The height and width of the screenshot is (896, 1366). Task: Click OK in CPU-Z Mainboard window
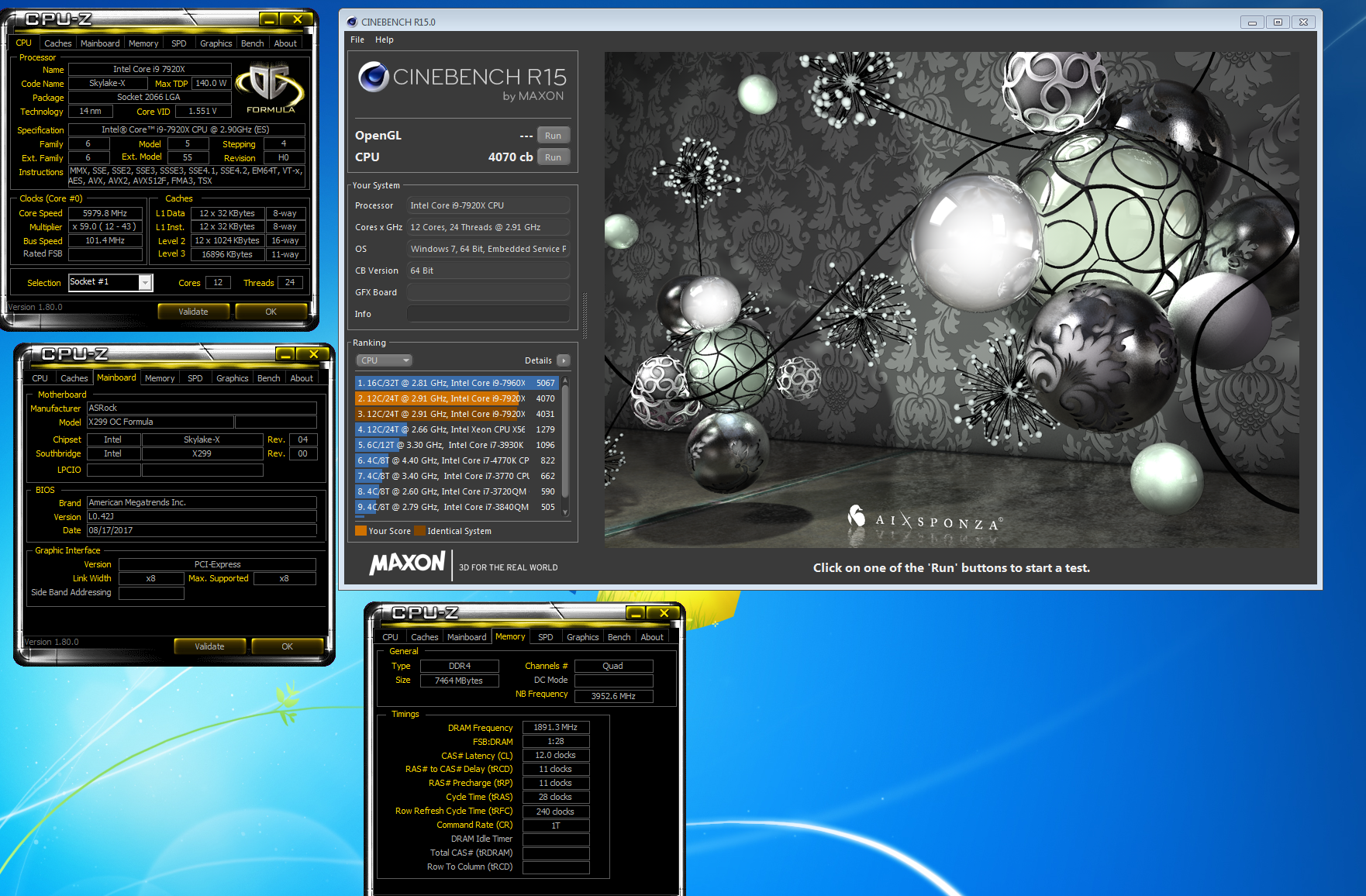click(x=287, y=646)
